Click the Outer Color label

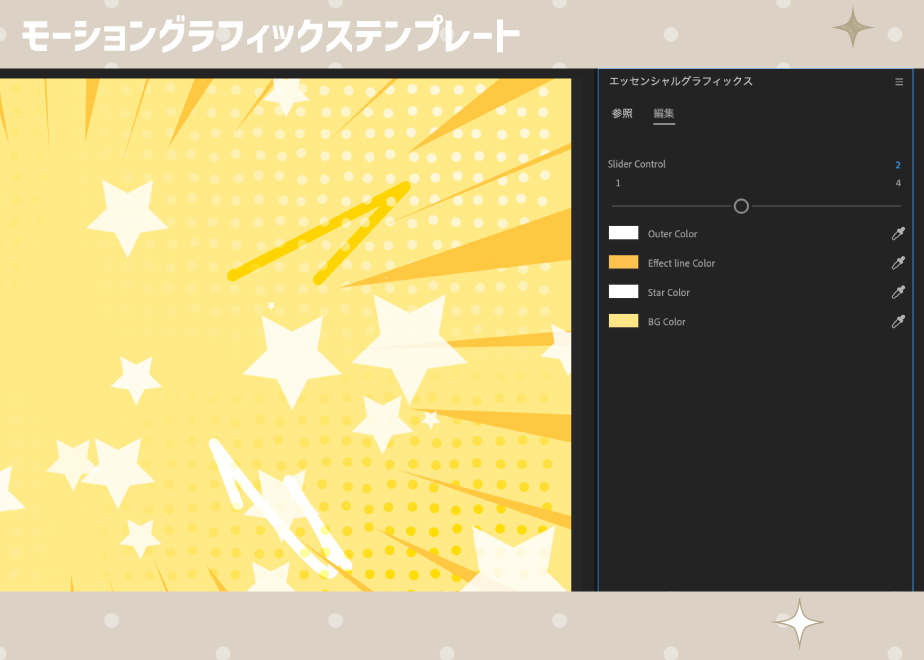tap(672, 234)
